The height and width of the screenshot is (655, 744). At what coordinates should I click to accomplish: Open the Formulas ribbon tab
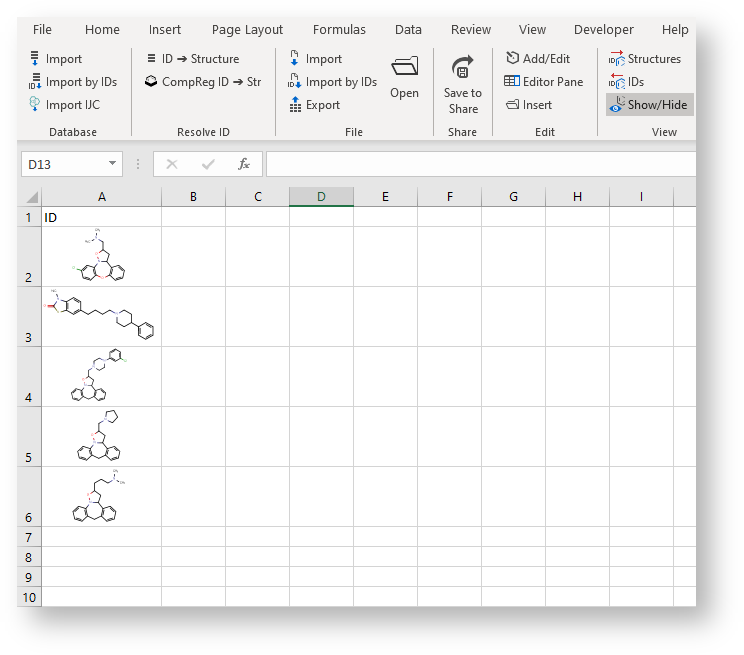point(339,30)
